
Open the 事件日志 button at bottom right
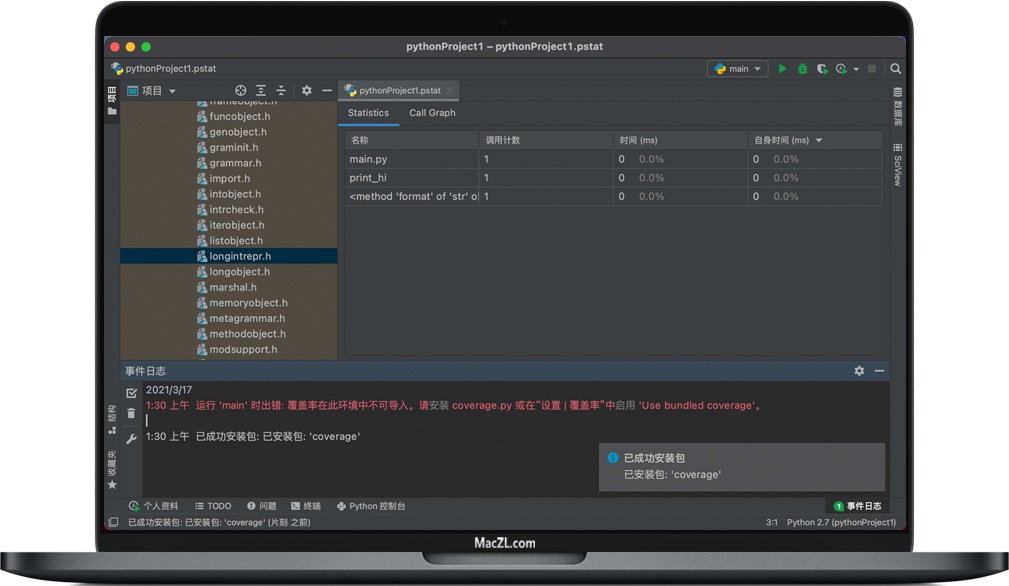point(858,506)
